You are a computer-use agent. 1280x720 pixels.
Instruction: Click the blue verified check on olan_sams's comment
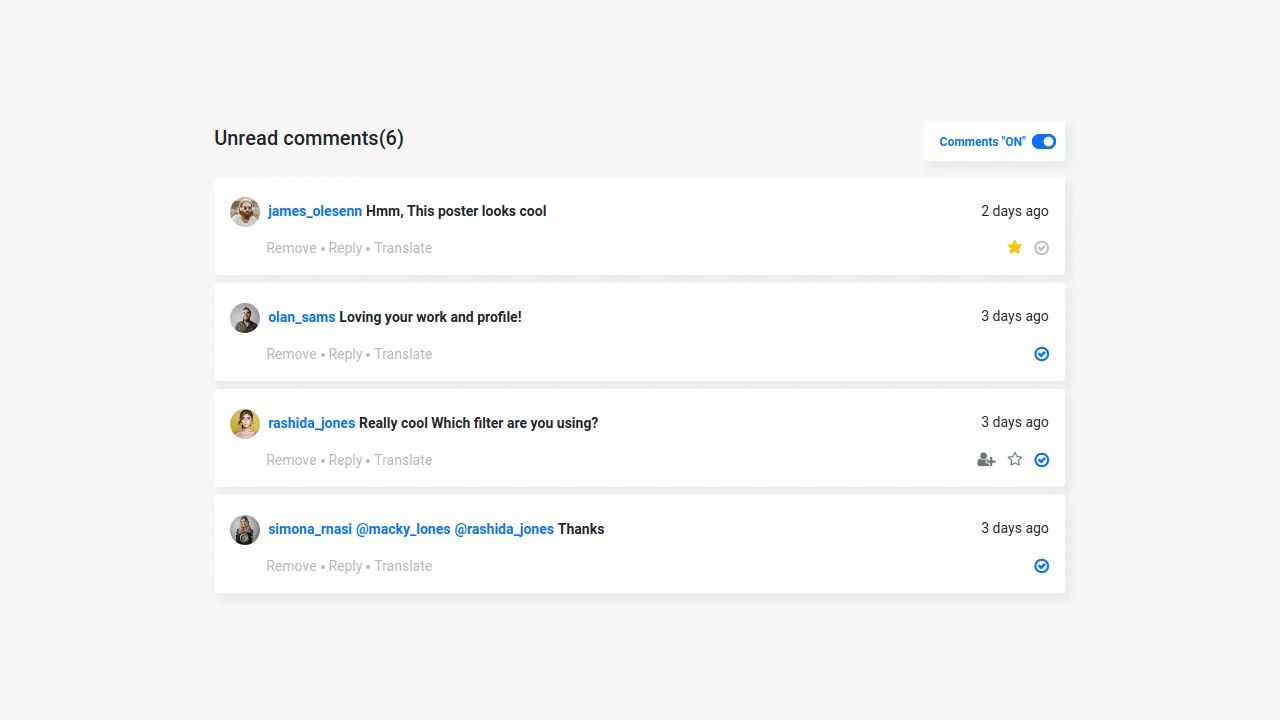click(1041, 353)
